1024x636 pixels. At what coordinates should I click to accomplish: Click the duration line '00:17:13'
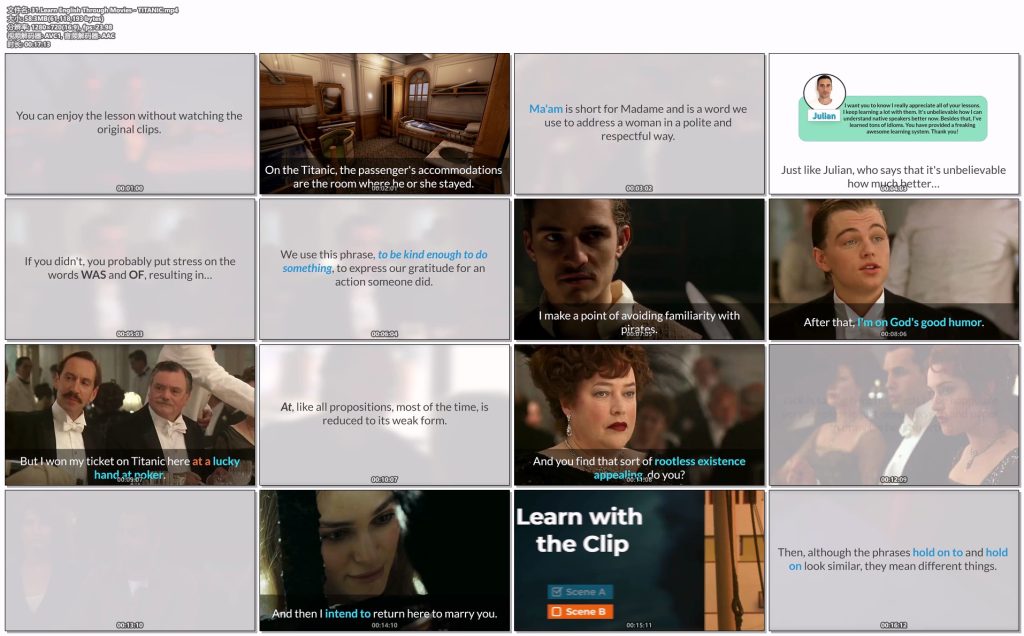point(29,44)
